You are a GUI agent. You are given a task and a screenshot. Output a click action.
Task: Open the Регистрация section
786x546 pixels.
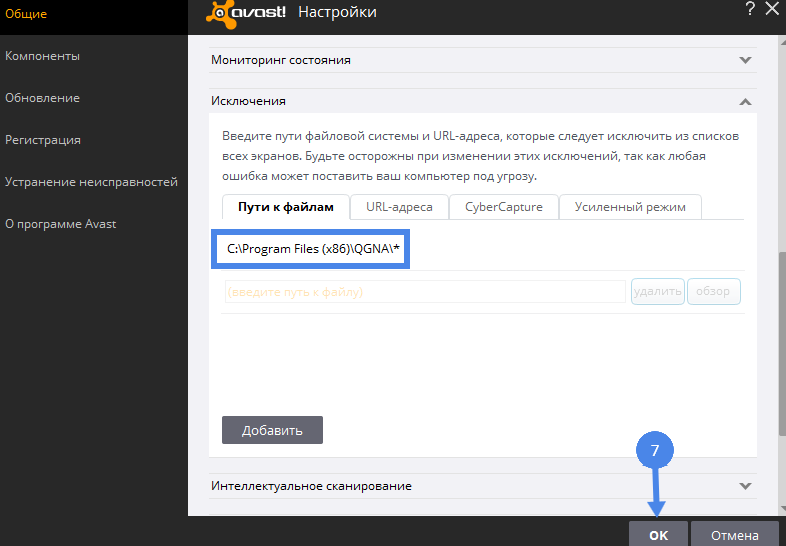(x=43, y=140)
